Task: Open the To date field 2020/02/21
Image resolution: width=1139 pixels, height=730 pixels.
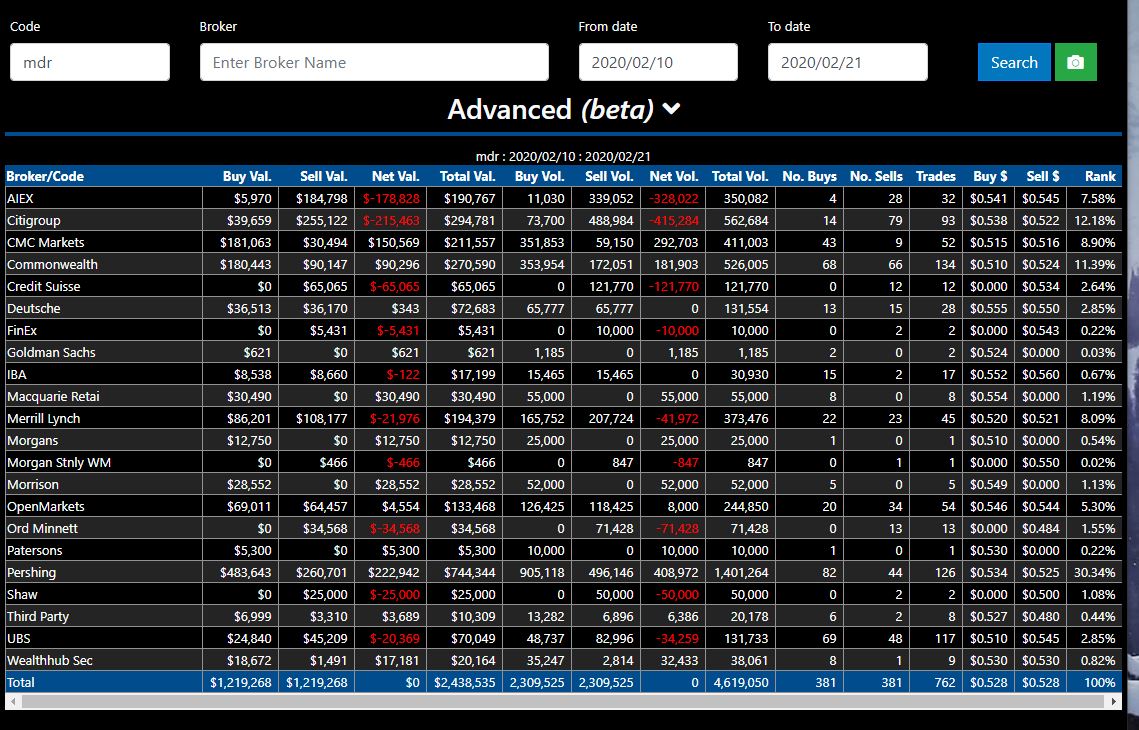Action: pos(848,62)
